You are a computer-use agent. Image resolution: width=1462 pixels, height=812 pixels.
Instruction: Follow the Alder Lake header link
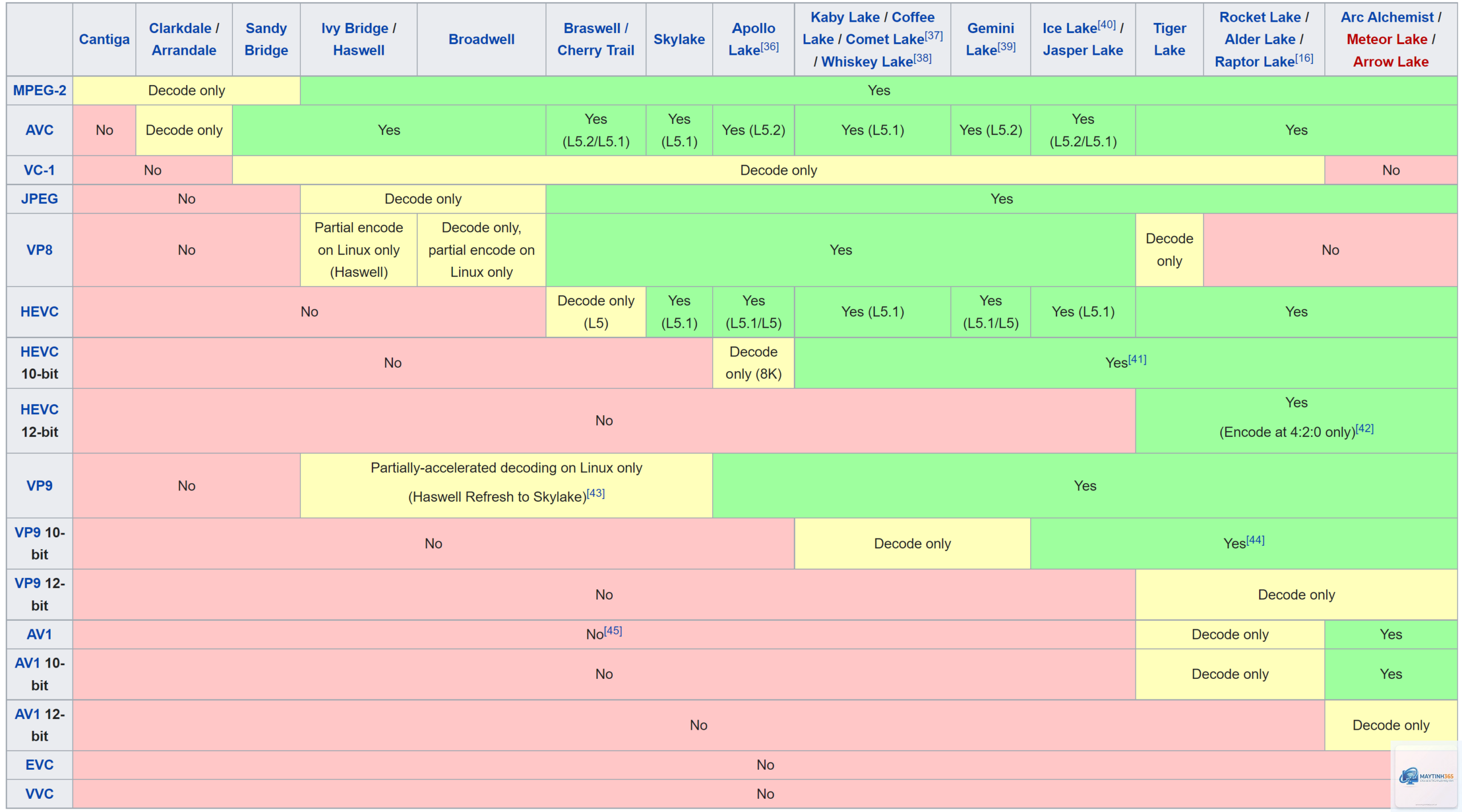1260,39
